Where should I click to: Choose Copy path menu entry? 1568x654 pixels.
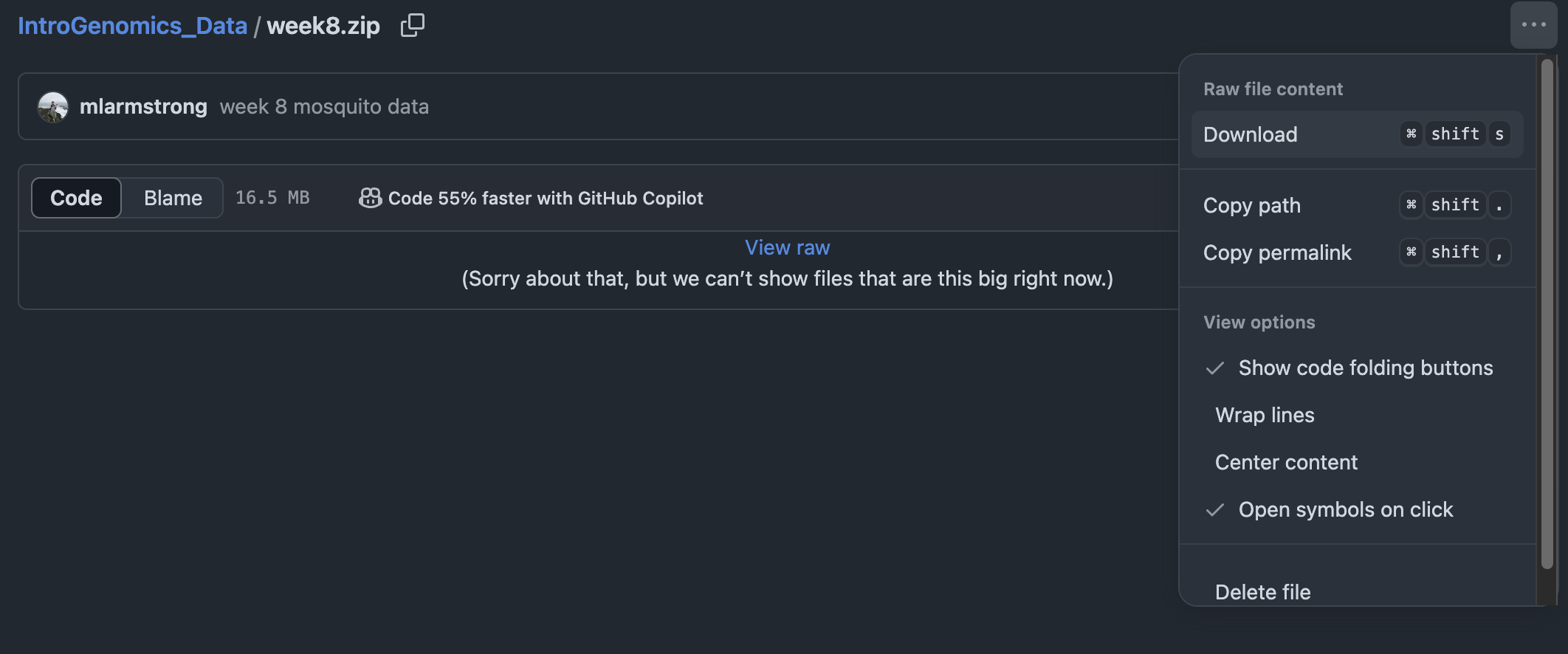pyautogui.click(x=1251, y=205)
